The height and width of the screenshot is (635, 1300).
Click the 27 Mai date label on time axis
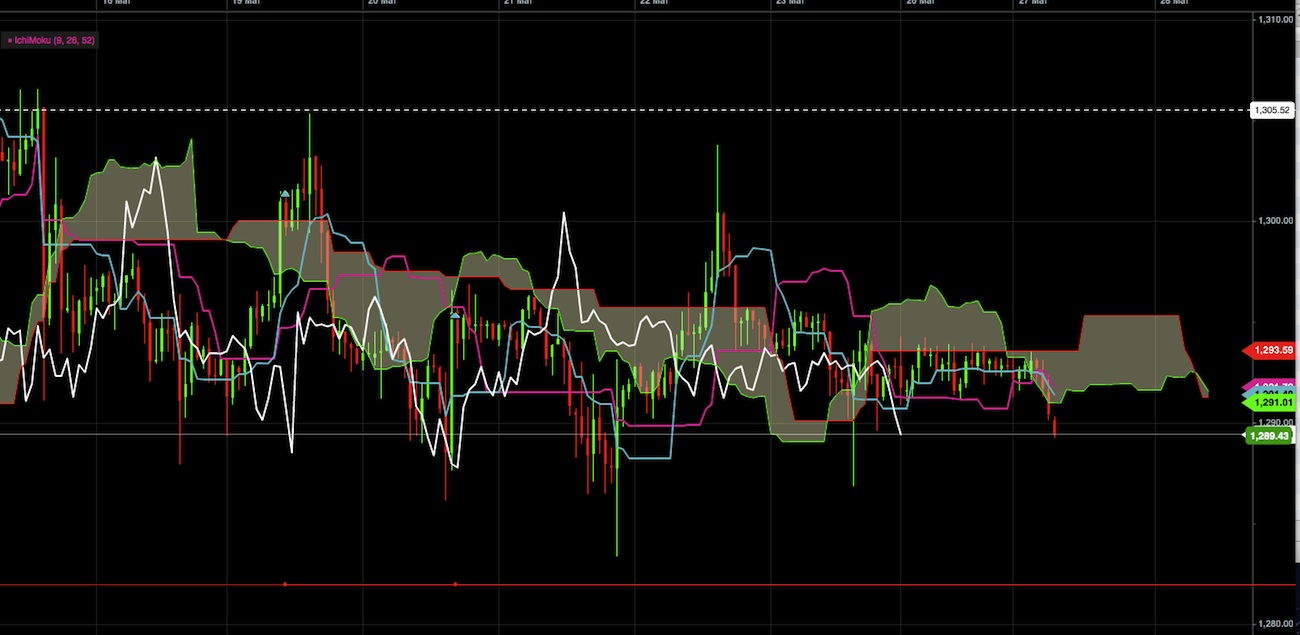click(x=1032, y=3)
